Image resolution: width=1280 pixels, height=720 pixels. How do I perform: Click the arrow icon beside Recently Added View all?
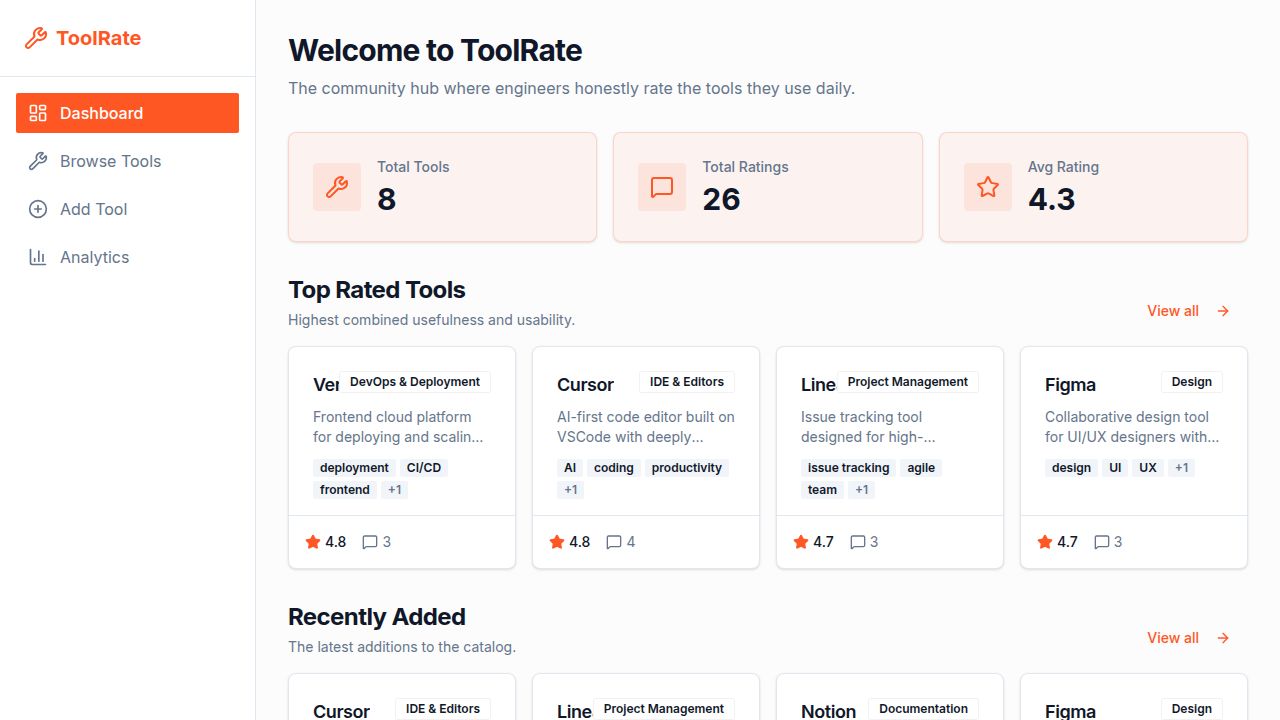click(x=1223, y=638)
